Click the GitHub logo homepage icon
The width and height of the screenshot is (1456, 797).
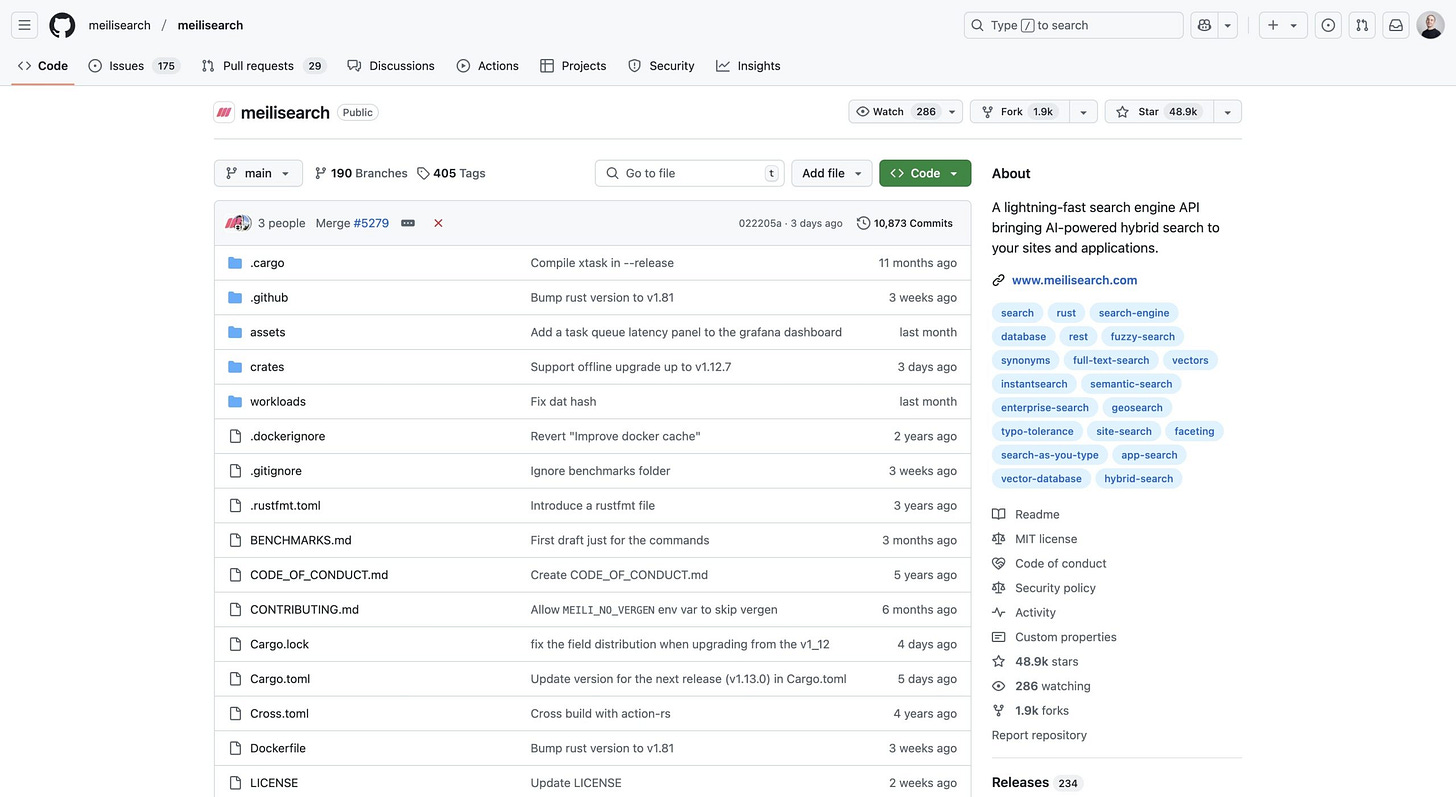62,25
